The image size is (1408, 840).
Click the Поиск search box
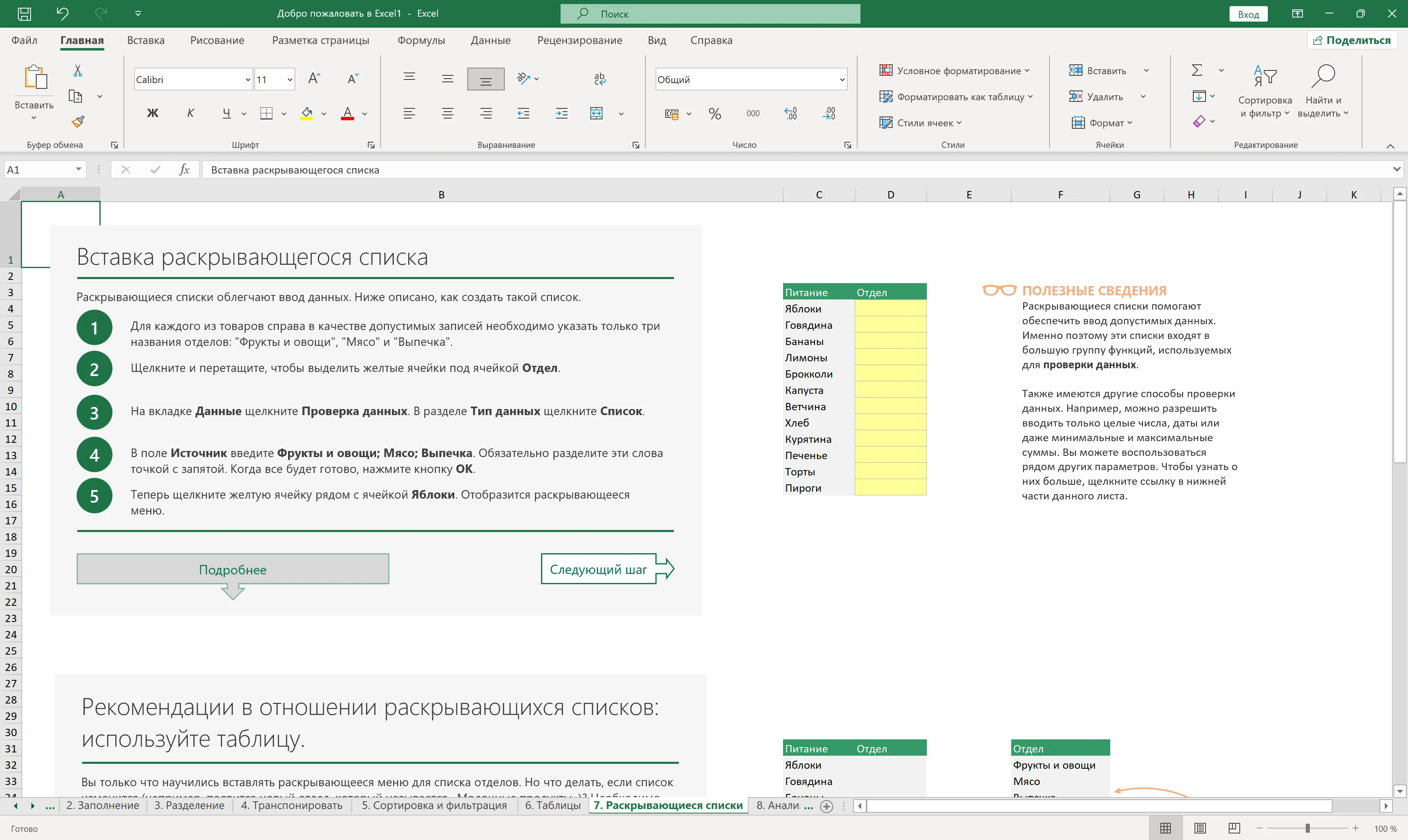(x=710, y=13)
